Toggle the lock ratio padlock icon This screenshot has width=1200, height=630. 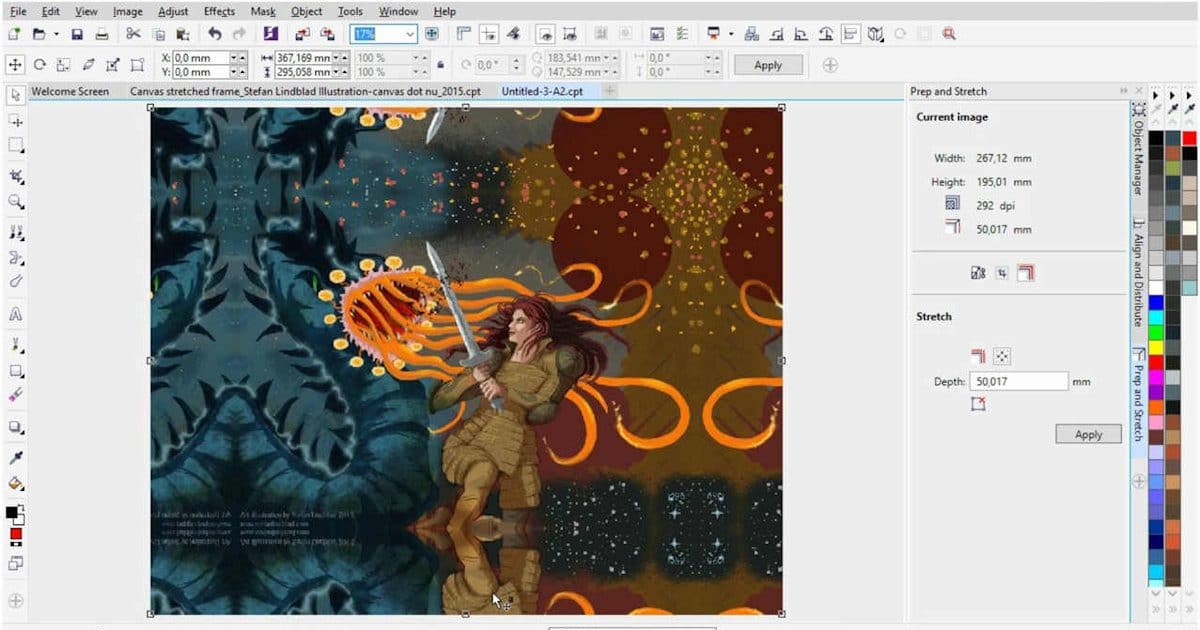tap(440, 65)
